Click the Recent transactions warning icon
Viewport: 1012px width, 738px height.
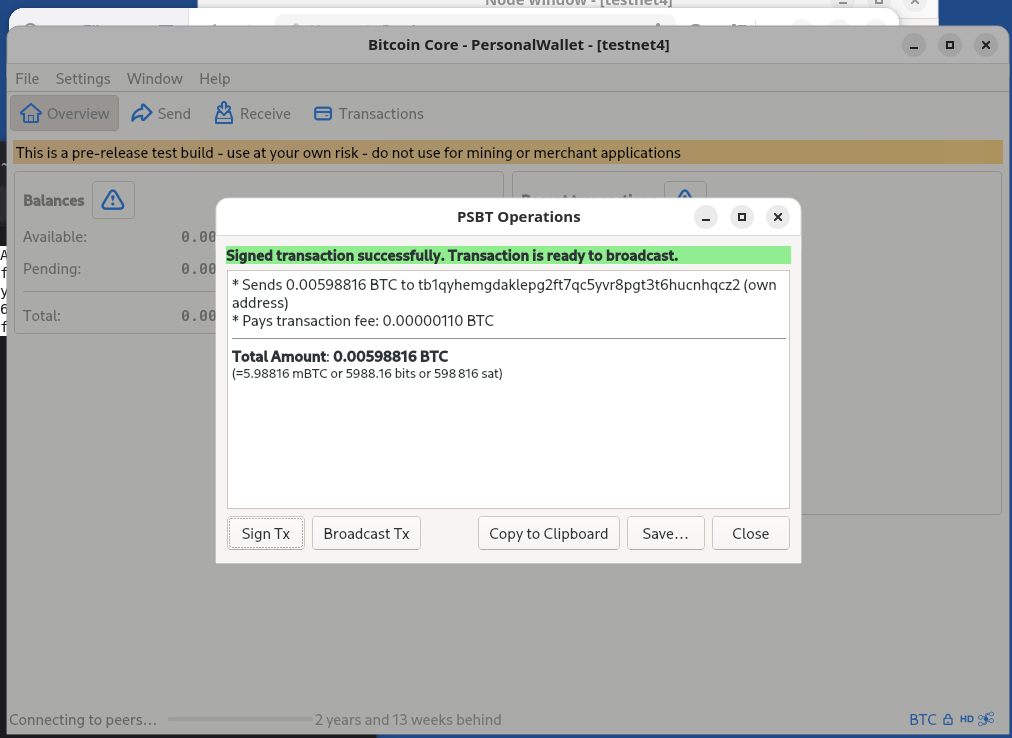click(685, 194)
